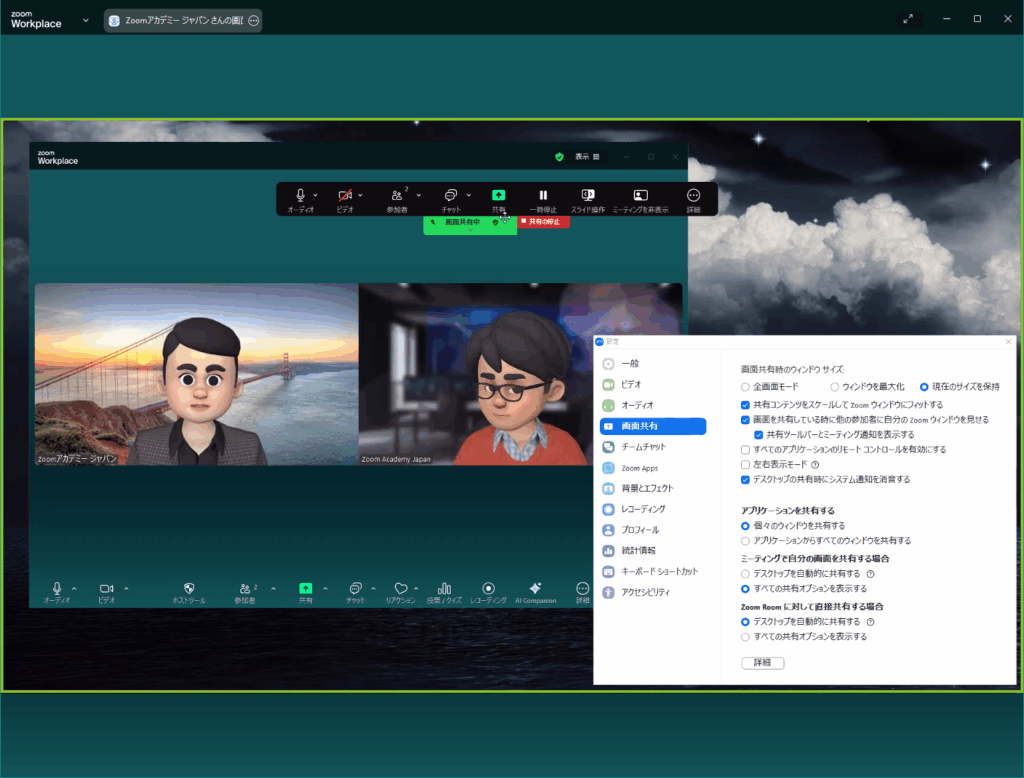1024x778 pixels.
Task: Click the レコーディング icon in bottom toolbar
Action: pyautogui.click(x=488, y=589)
